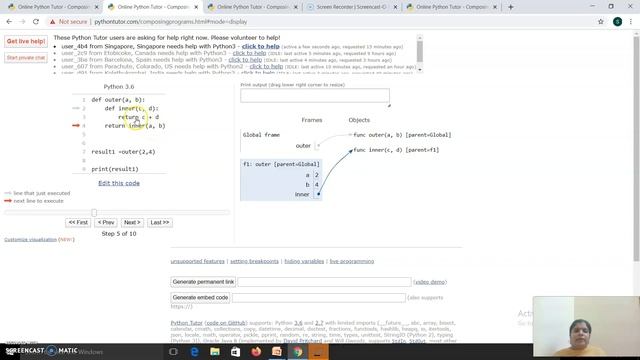This screenshot has height=360, width=640.
Task: Close the first Online Python Tutor tab
Action: (x=97, y=7)
